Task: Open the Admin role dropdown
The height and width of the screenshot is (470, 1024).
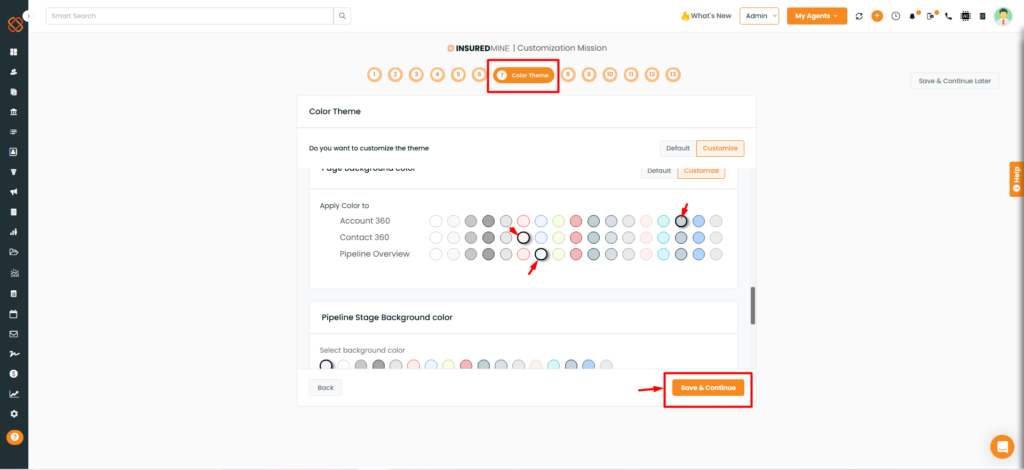Action: coord(759,16)
